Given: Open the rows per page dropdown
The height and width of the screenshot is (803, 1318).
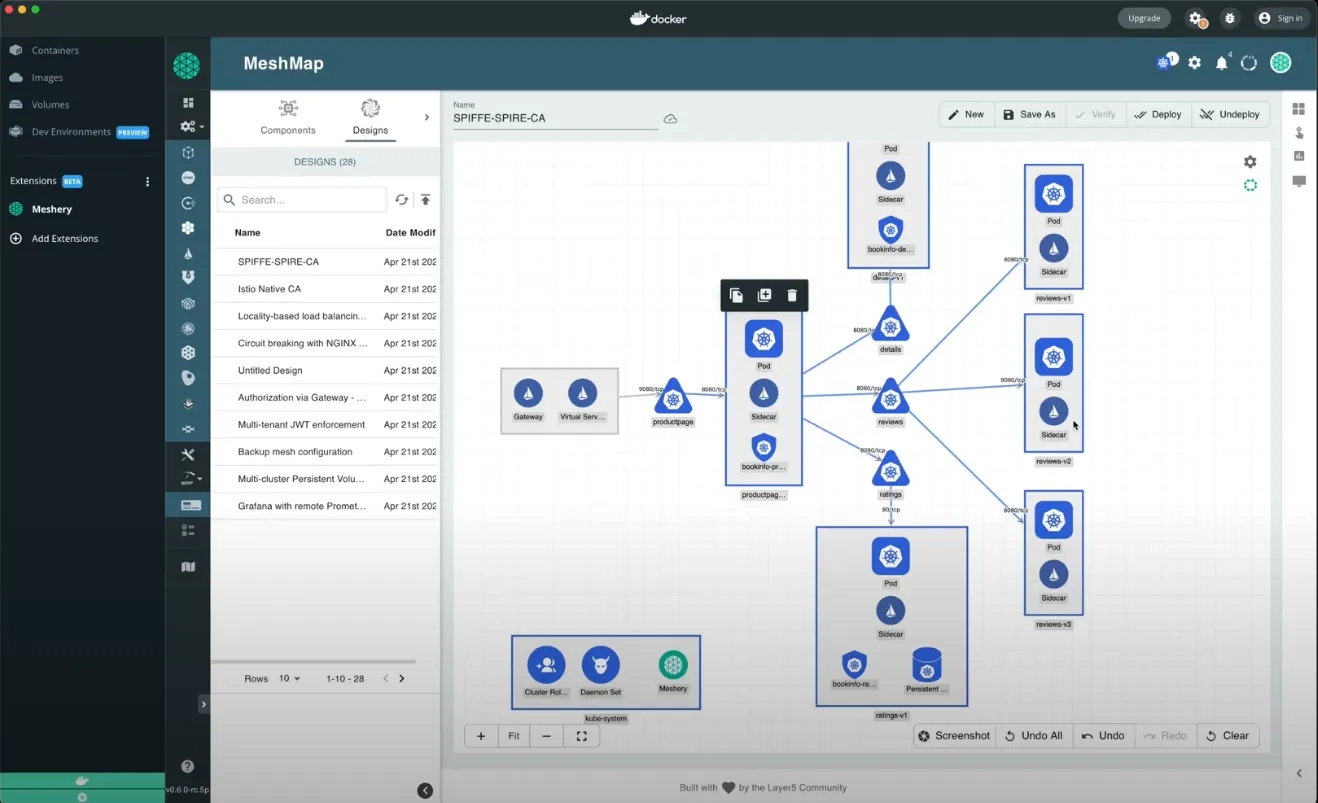Looking at the screenshot, I should point(290,678).
